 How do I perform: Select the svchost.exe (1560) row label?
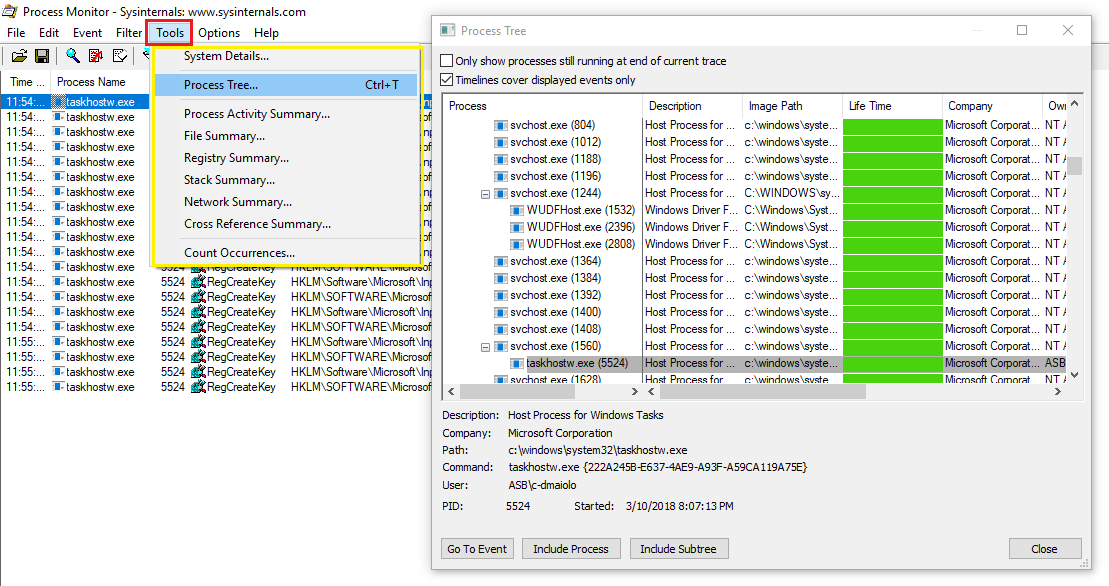[x=555, y=346]
